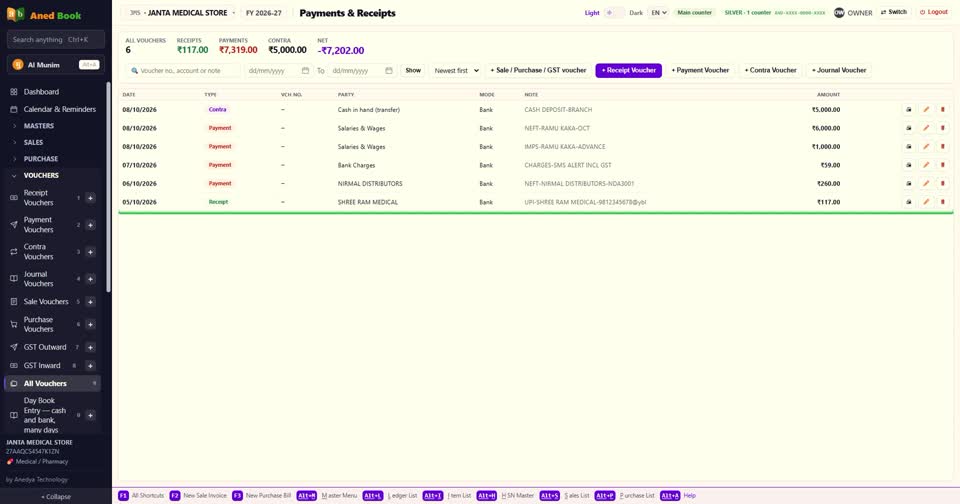Screen dimensions: 960x504
Task: Add new Contra Voucher via sidebar plus
Action: (90, 252)
